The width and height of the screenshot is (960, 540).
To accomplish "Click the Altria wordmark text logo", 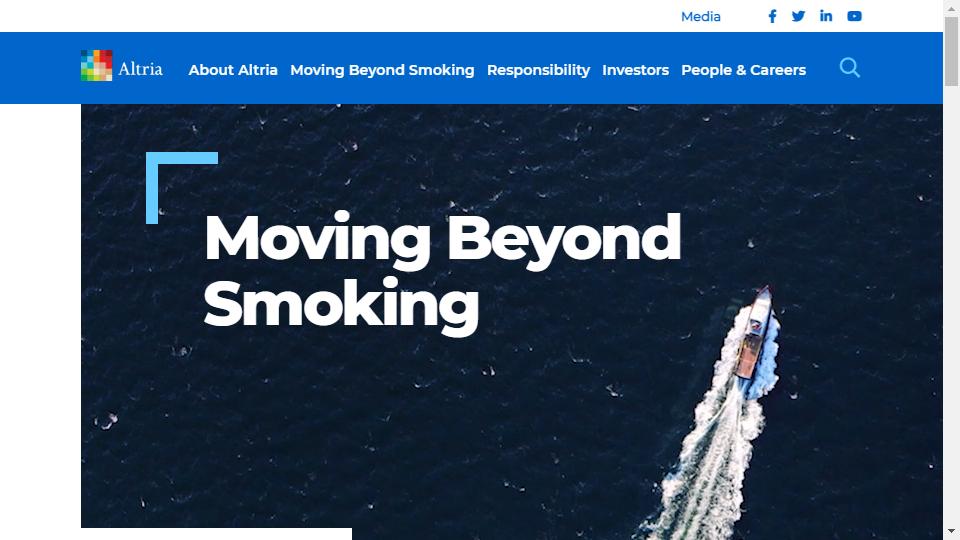I will point(140,69).
